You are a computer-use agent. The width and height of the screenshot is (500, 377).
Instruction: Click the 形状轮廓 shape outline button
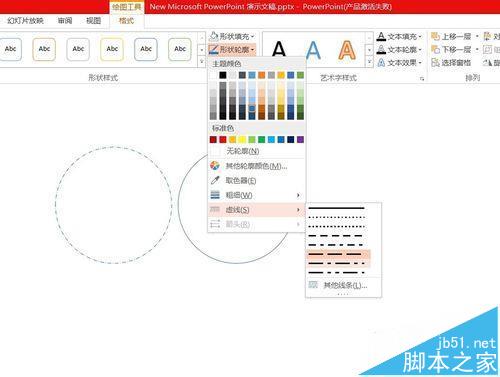coord(232,50)
